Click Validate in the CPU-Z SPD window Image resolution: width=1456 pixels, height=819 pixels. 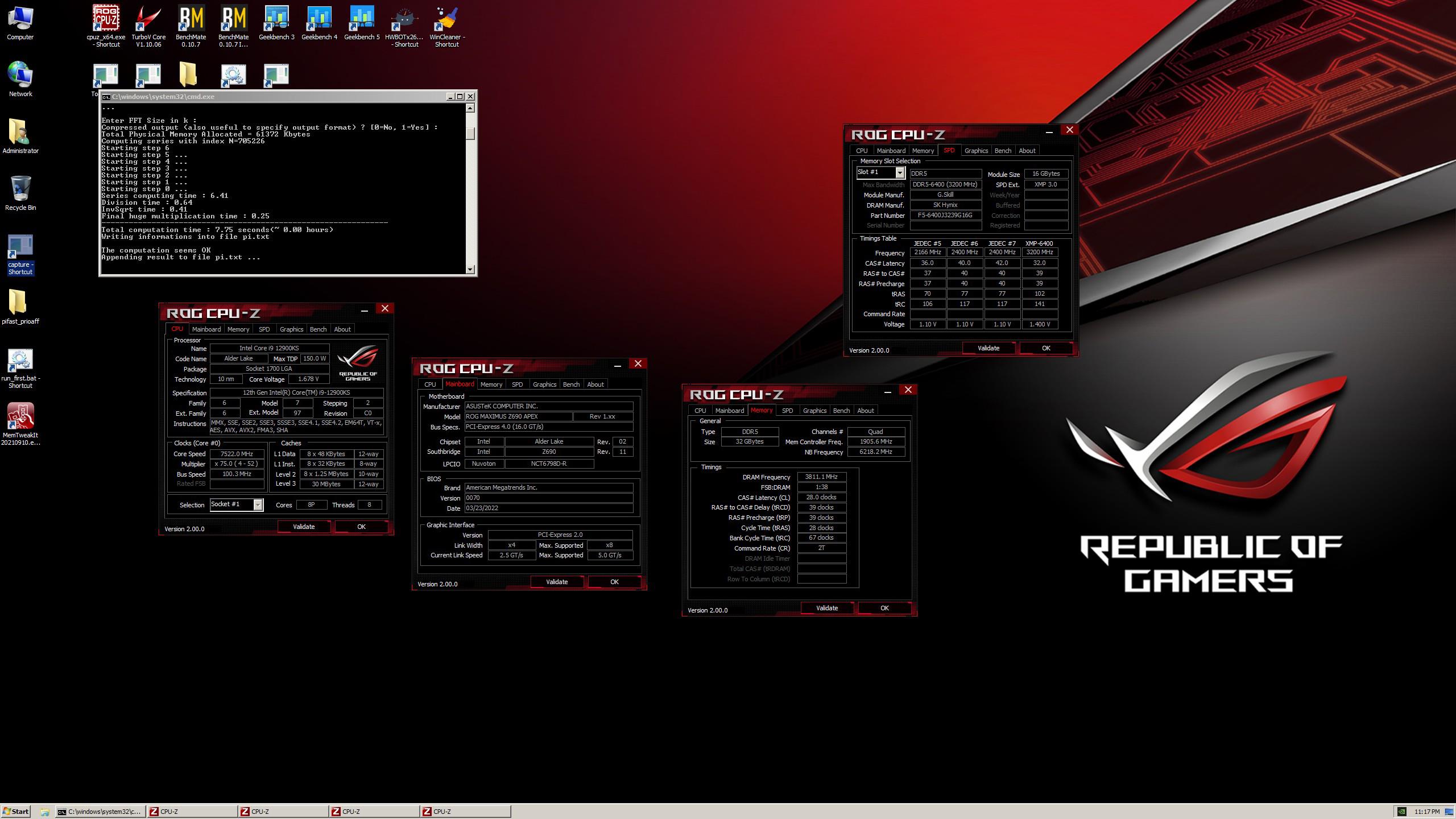click(x=988, y=348)
